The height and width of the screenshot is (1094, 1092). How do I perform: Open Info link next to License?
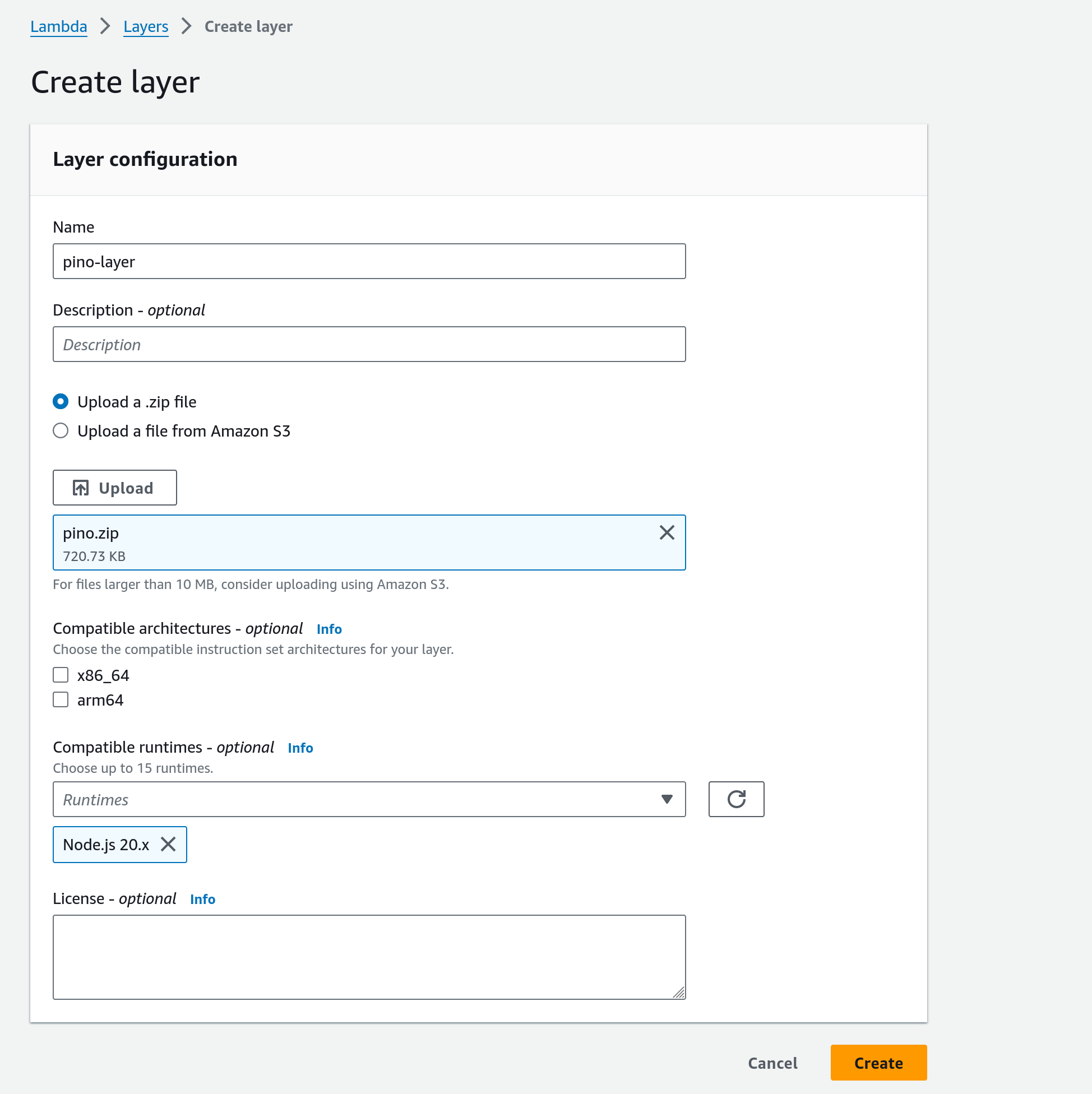202,899
